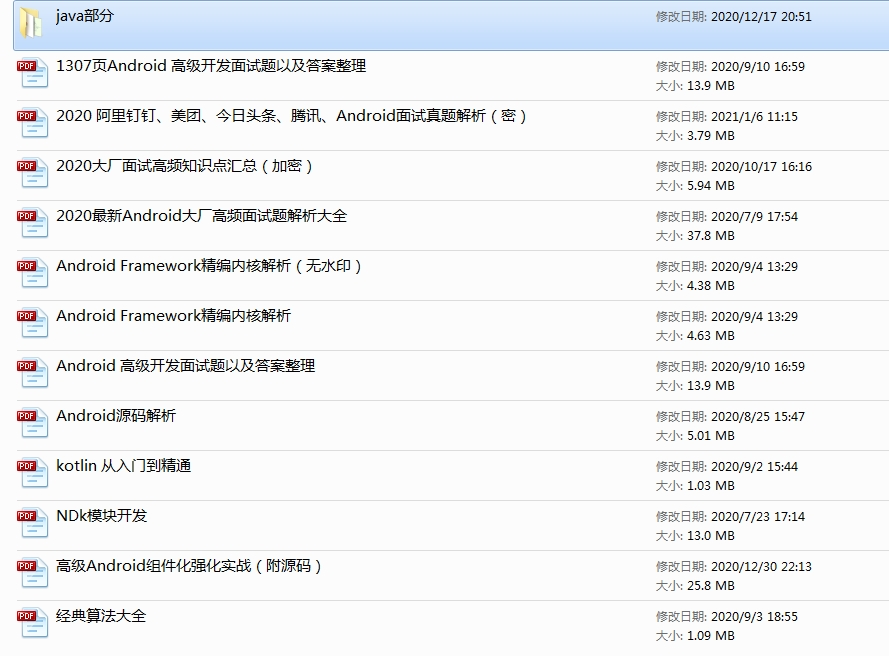Click PDF icon for 1307页Android 高级开发面试题以及答案整理

(32, 73)
